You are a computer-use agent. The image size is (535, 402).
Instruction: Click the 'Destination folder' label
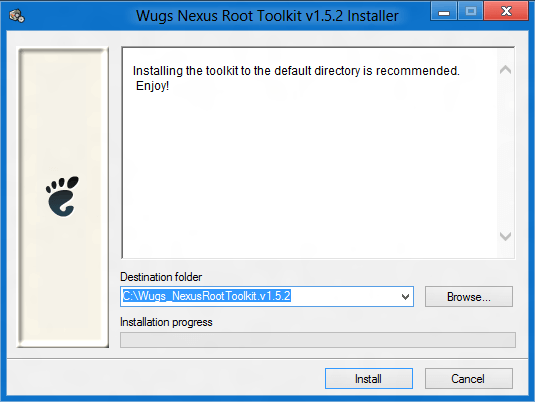point(161,277)
